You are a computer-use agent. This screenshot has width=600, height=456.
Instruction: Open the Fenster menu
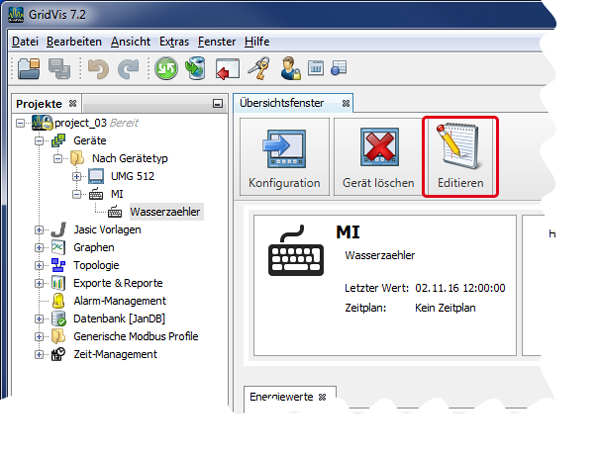click(x=217, y=41)
